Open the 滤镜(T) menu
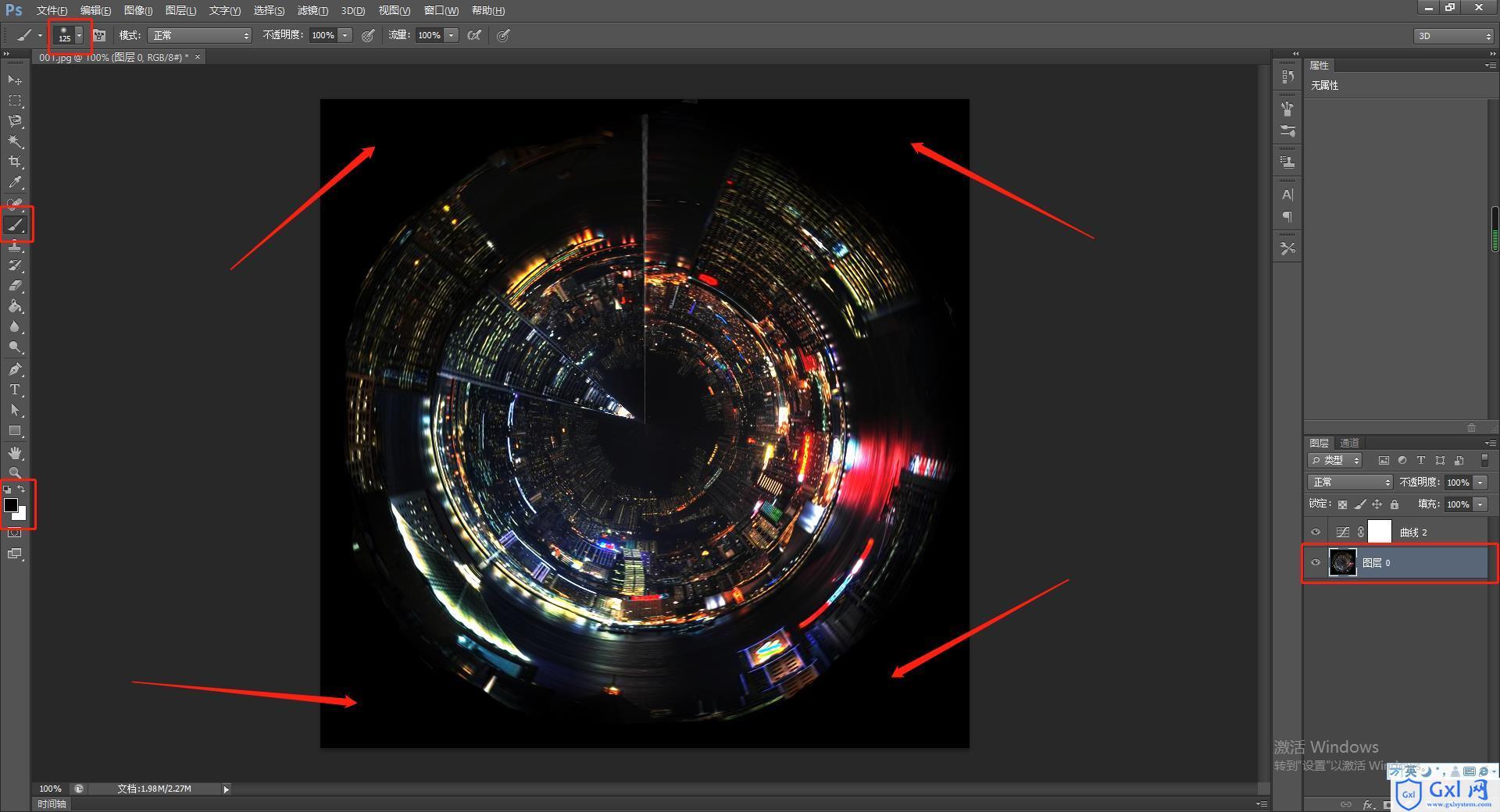The height and width of the screenshot is (812, 1500). (312, 10)
